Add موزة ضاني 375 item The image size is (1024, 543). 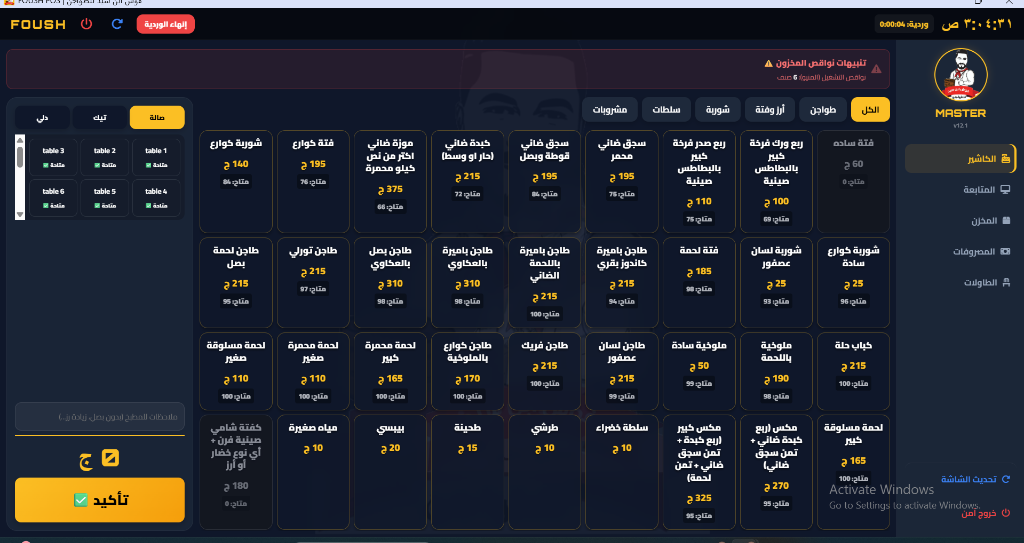coord(390,182)
